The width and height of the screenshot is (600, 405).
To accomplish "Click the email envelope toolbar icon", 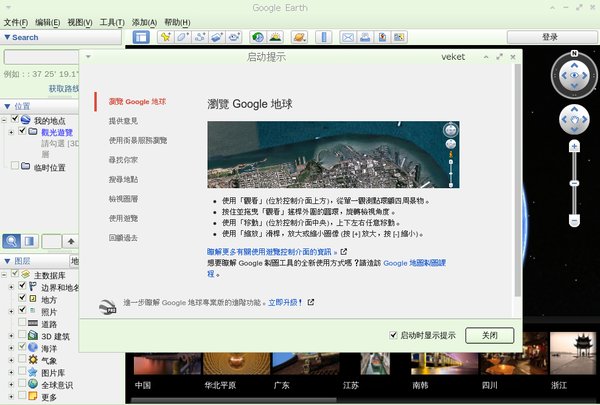I will [x=348, y=37].
